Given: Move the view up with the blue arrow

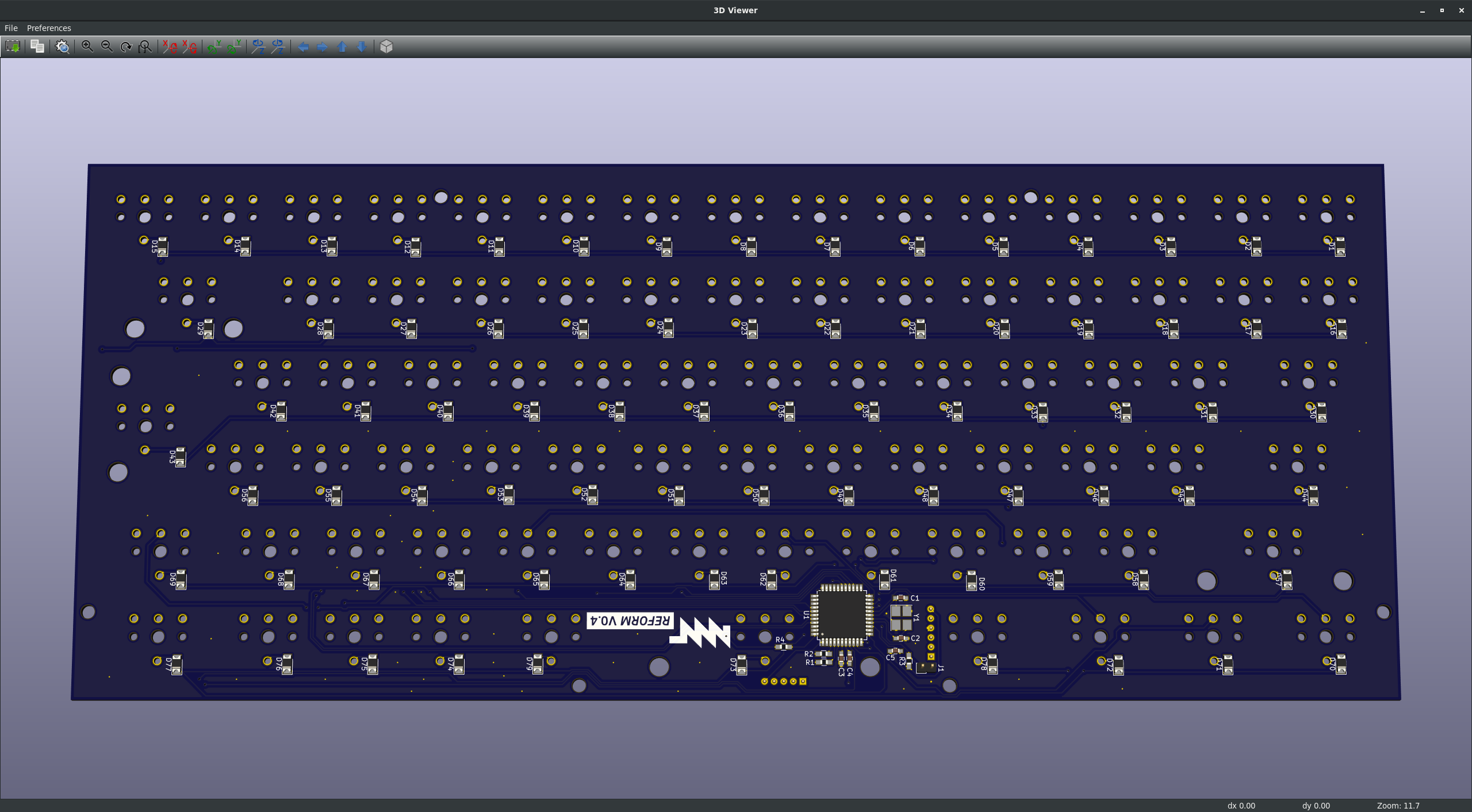Looking at the screenshot, I should click(342, 47).
